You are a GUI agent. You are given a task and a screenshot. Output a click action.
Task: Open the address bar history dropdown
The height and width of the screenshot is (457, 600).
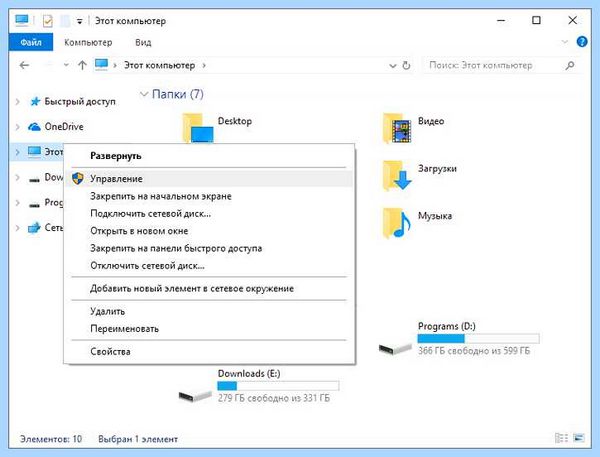pyautogui.click(x=393, y=66)
